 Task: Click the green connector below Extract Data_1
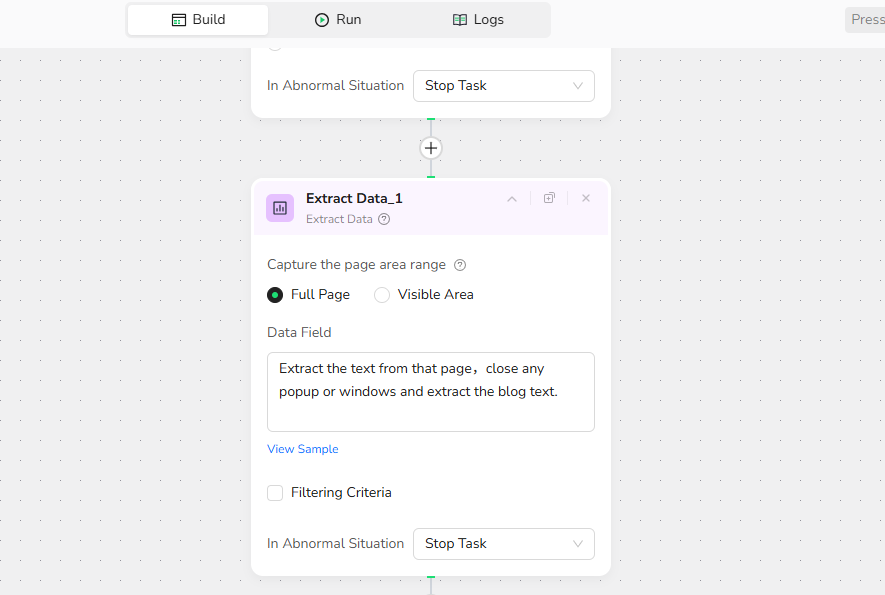click(431, 578)
